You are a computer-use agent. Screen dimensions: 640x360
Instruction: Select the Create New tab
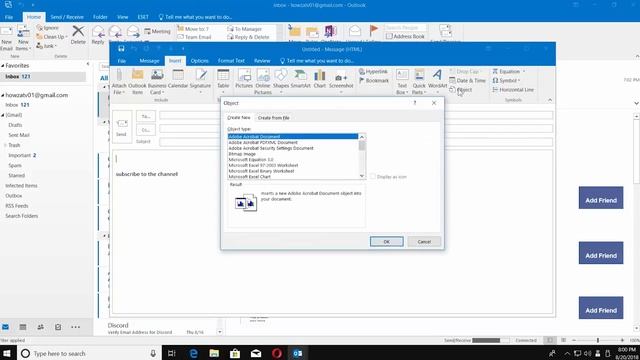click(x=239, y=117)
